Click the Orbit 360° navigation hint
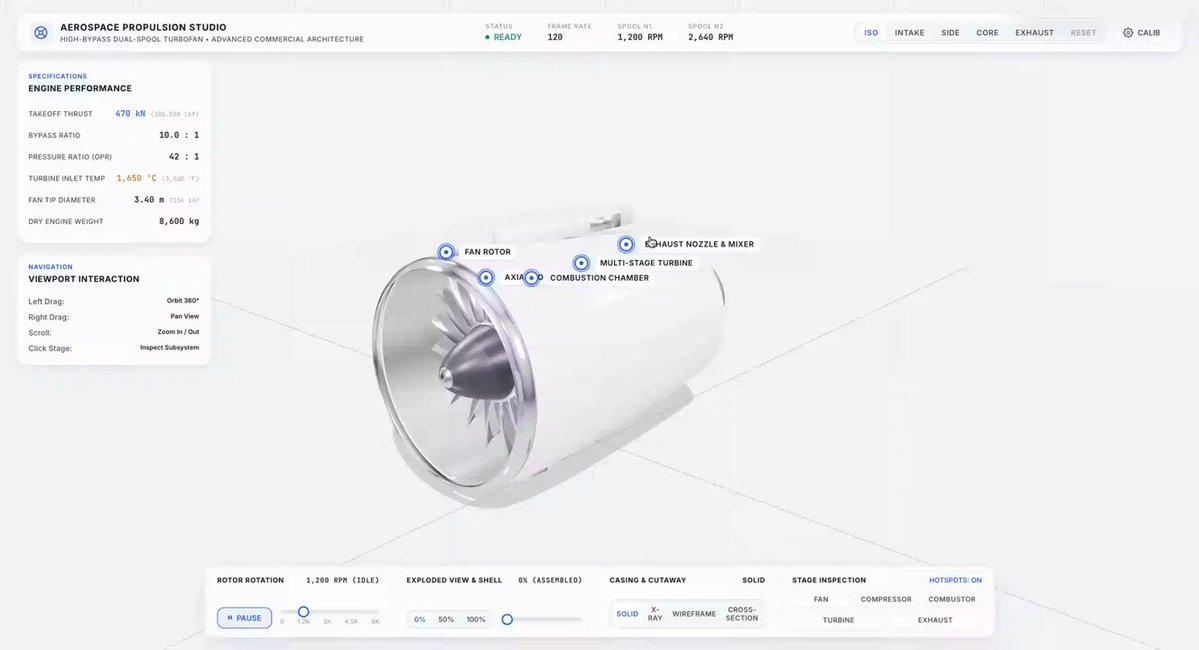The image size is (1199, 650). [x=183, y=301]
